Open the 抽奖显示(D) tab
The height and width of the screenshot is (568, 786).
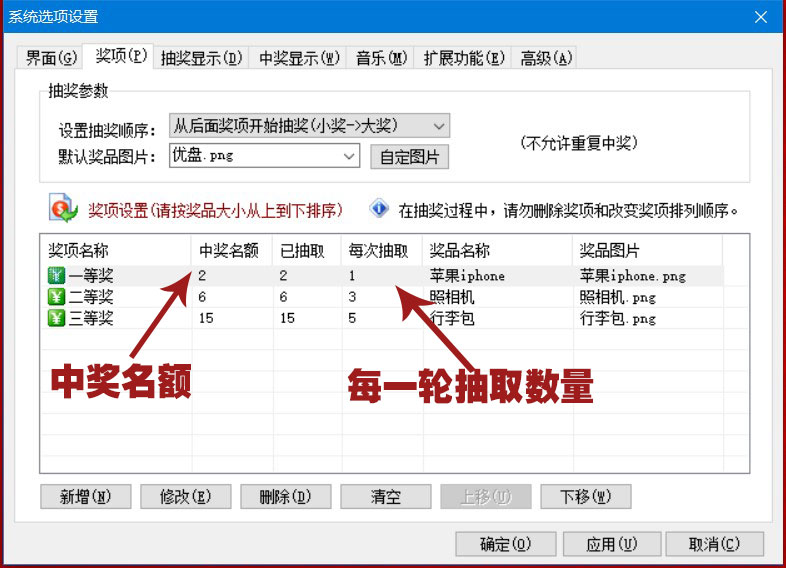point(202,58)
